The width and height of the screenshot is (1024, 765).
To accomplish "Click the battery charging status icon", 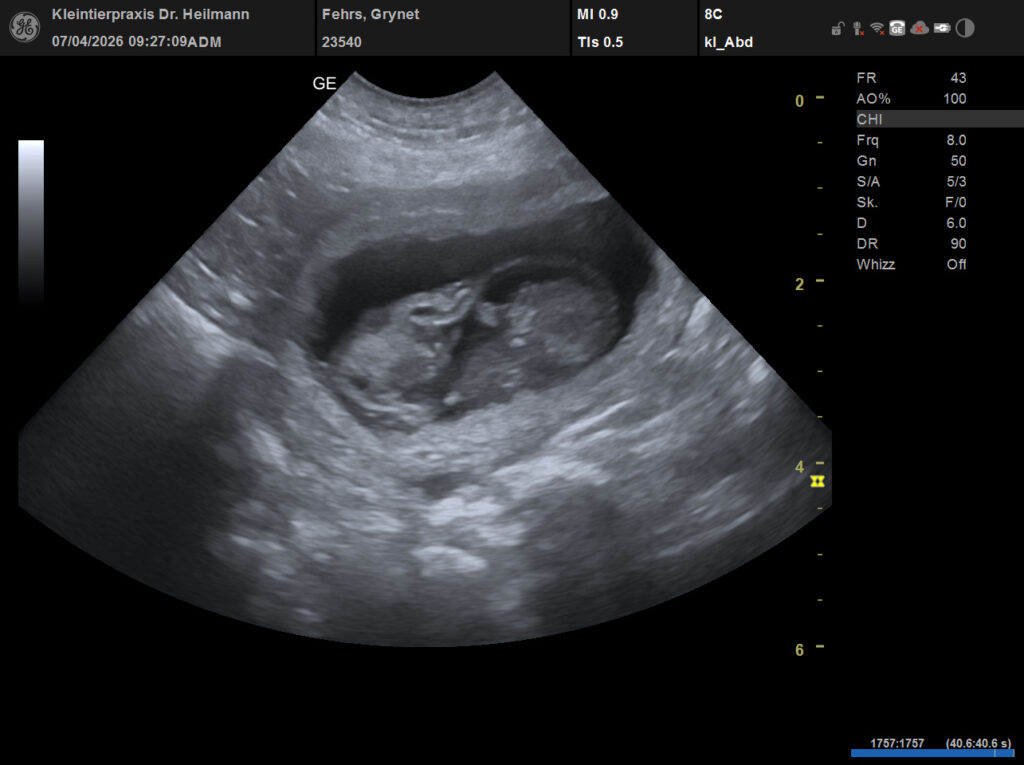I will (x=941, y=29).
